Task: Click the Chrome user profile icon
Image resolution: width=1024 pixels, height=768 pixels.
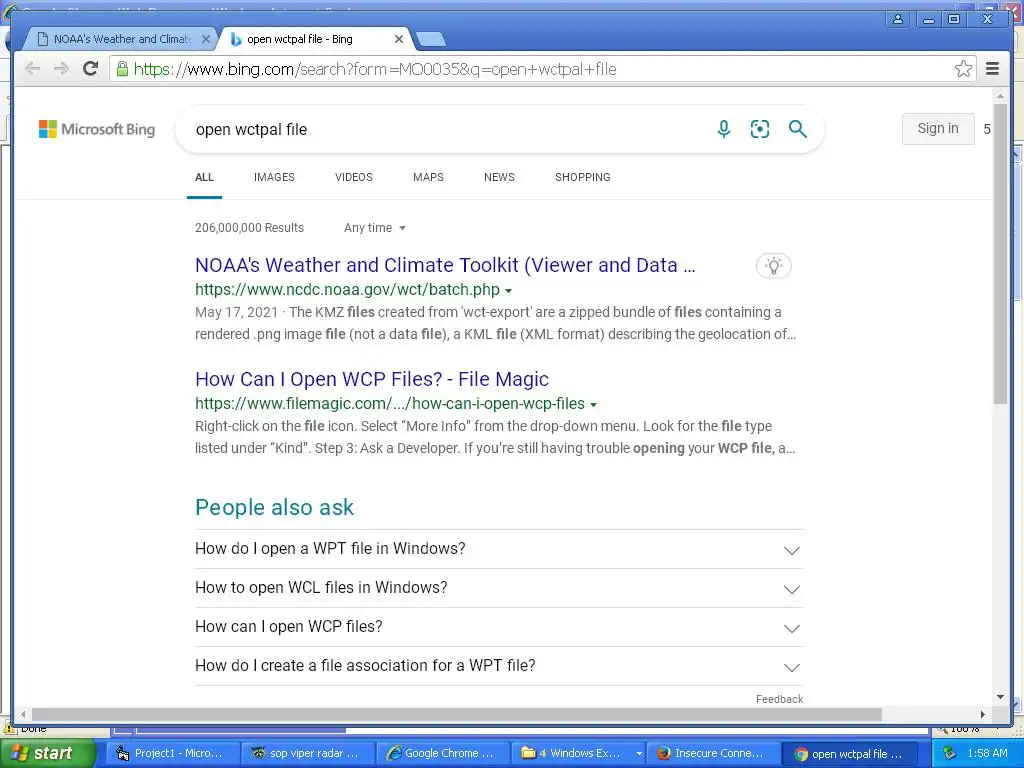Action: point(898,19)
